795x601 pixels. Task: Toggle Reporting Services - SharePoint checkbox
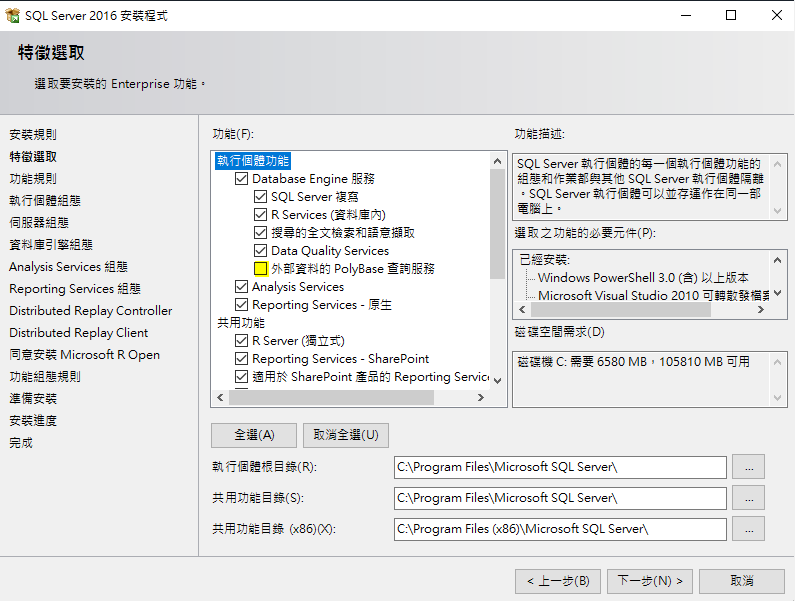pos(241,359)
